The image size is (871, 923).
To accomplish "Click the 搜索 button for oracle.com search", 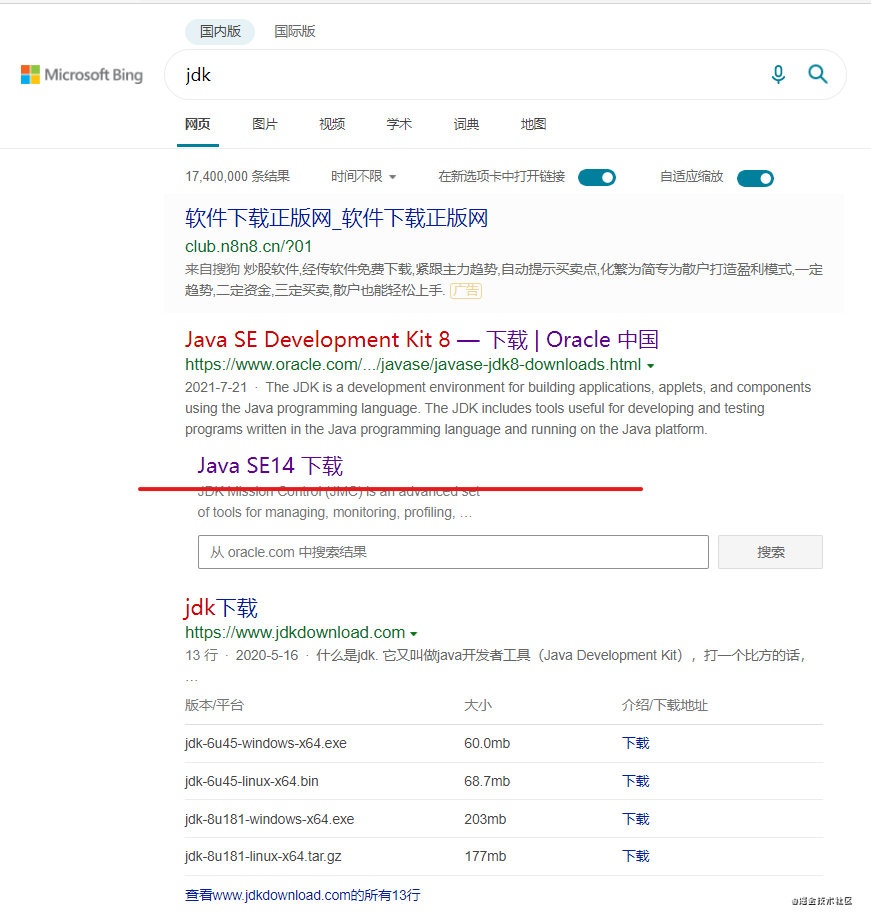I will click(770, 551).
